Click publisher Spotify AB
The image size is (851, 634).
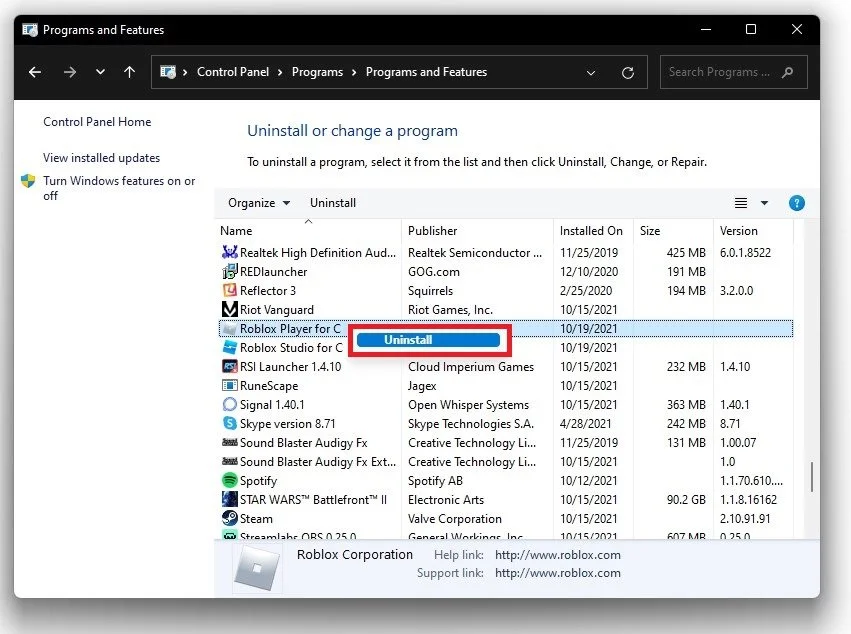(x=435, y=481)
